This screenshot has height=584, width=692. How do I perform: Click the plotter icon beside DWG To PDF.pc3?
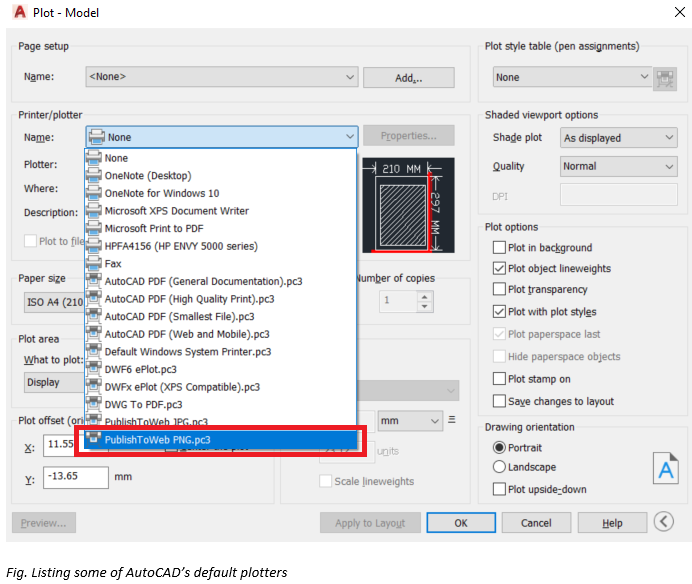click(94, 405)
